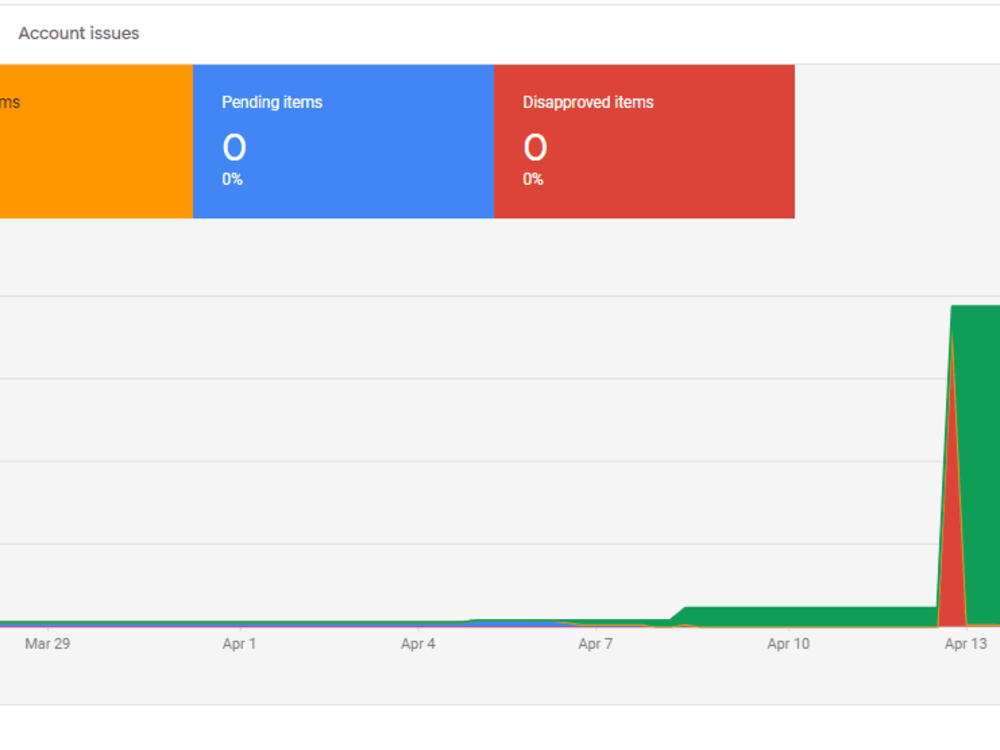This screenshot has width=1000, height=750.
Task: Select the Apr 13 date label
Action: point(966,643)
